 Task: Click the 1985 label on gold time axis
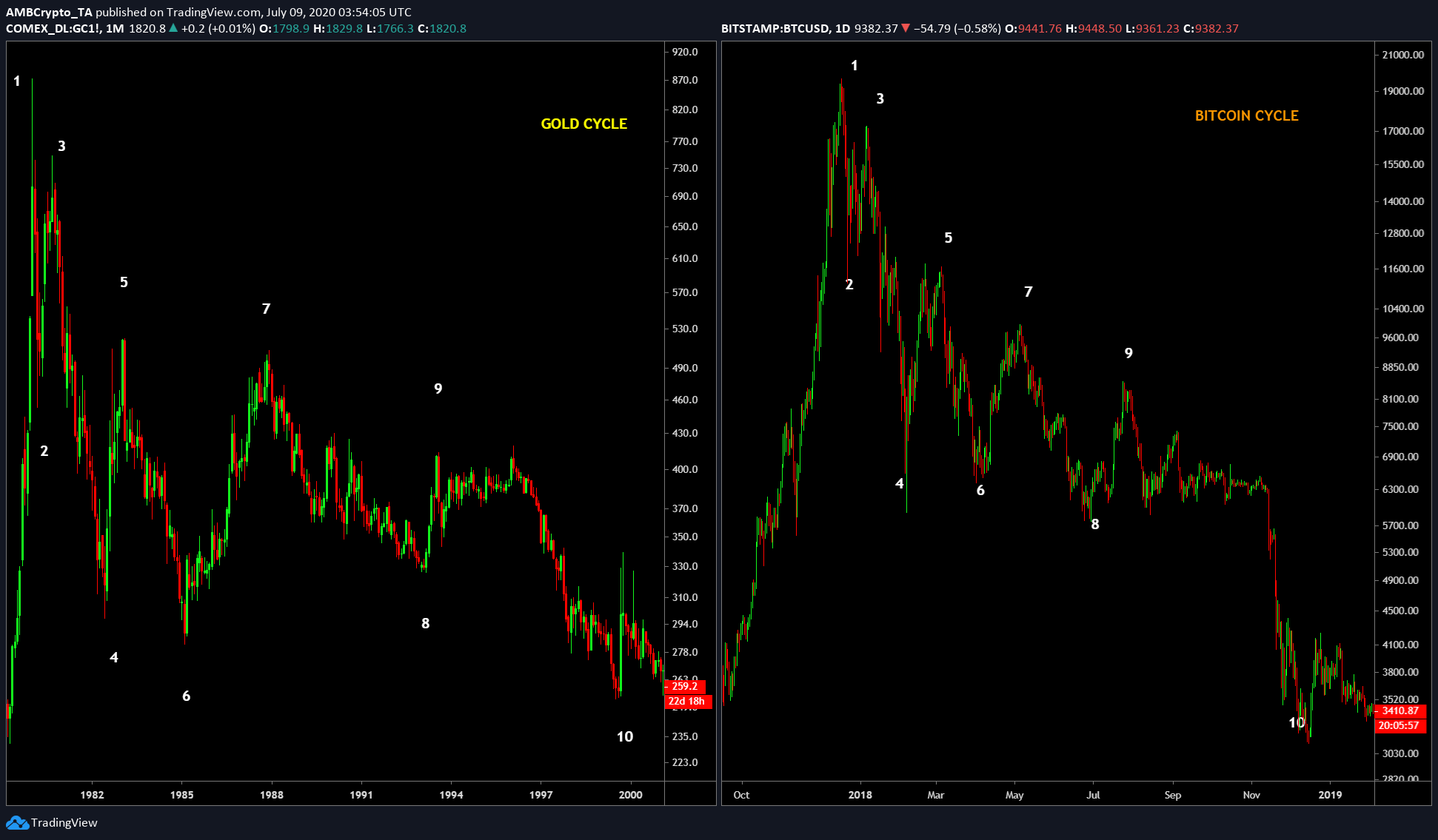coord(181,795)
